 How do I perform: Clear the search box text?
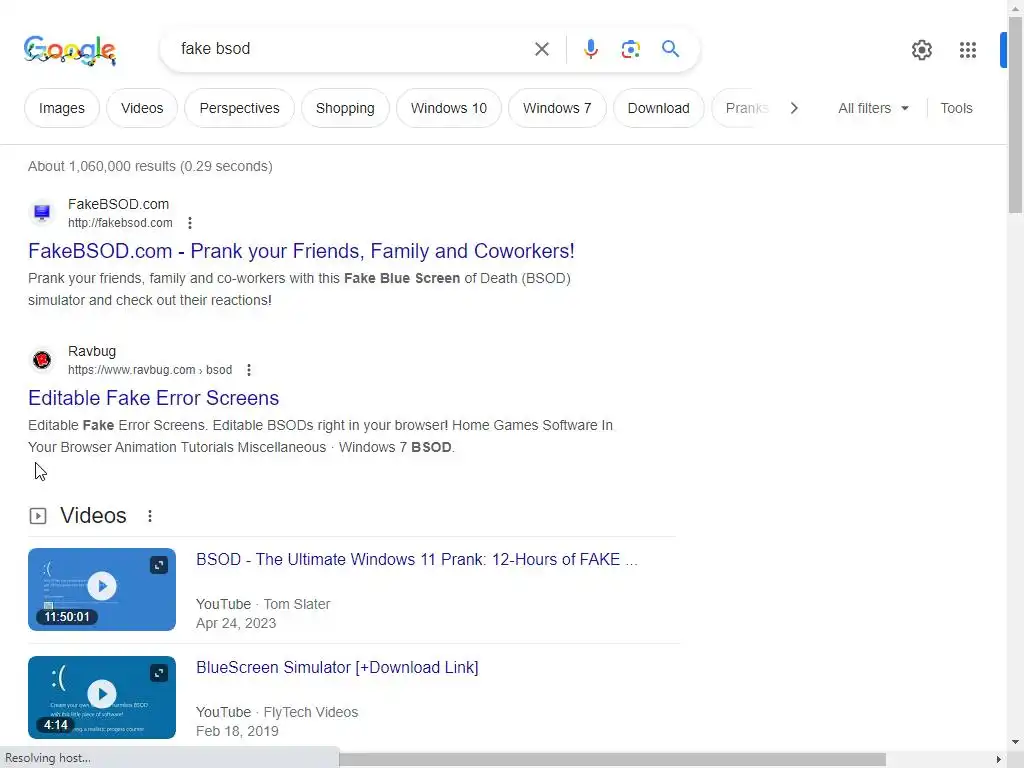542,49
